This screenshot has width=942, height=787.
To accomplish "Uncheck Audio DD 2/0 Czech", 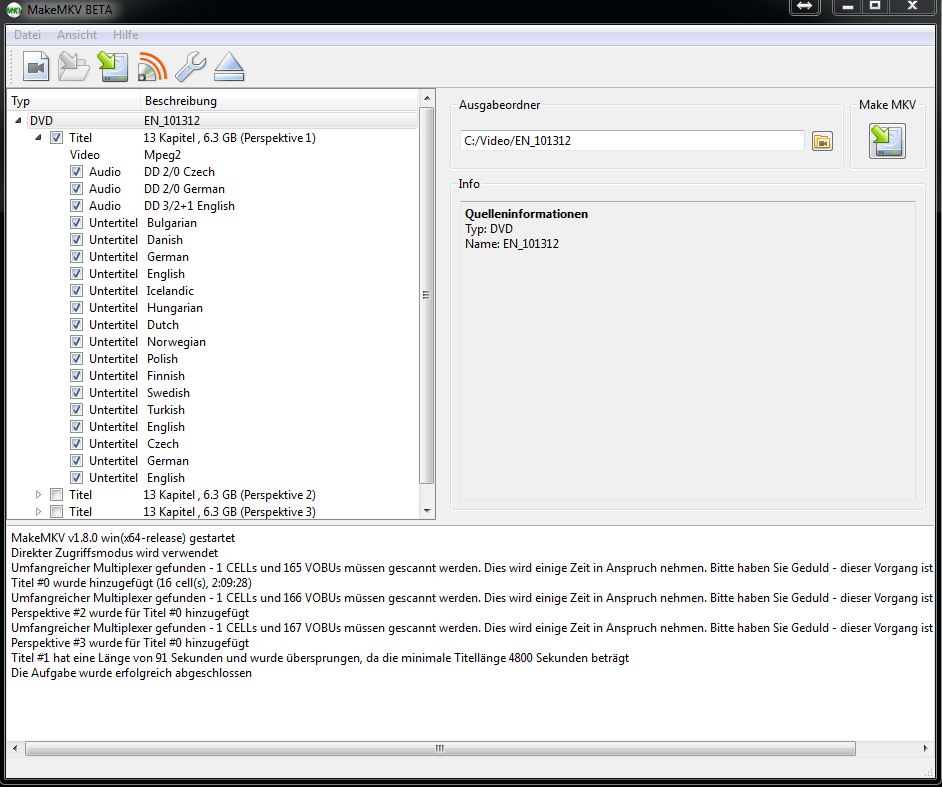I will [76, 172].
